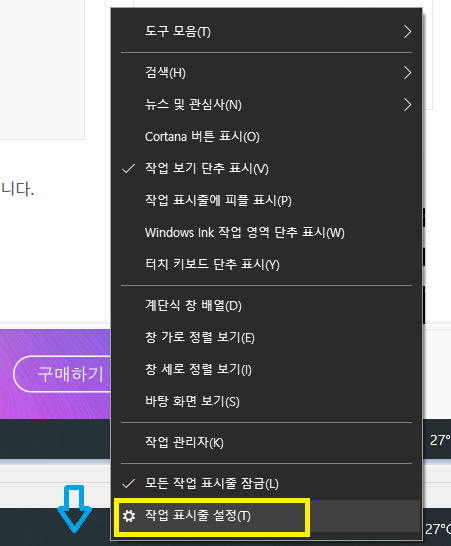Choose 창 가로 정렬 보기(E)

(266, 338)
